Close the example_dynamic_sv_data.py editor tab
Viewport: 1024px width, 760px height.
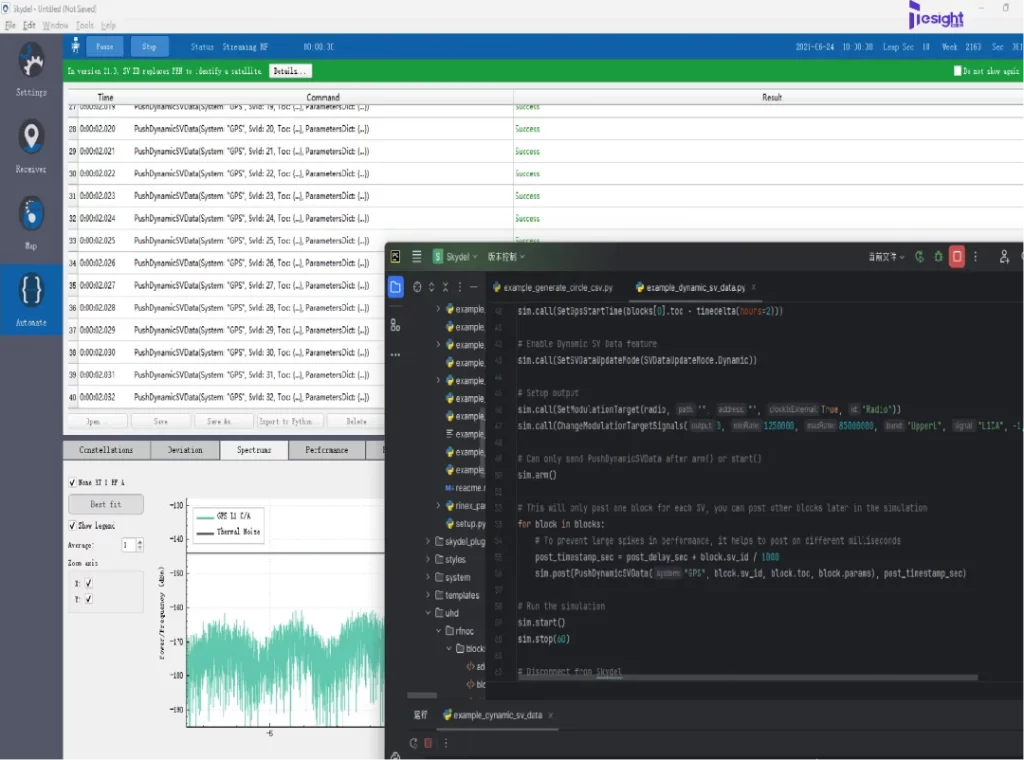754,287
